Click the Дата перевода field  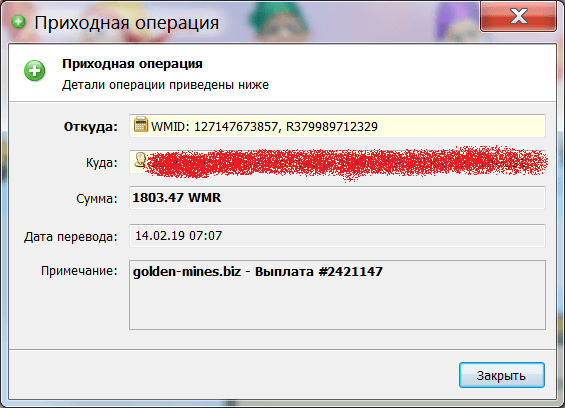[337, 236]
